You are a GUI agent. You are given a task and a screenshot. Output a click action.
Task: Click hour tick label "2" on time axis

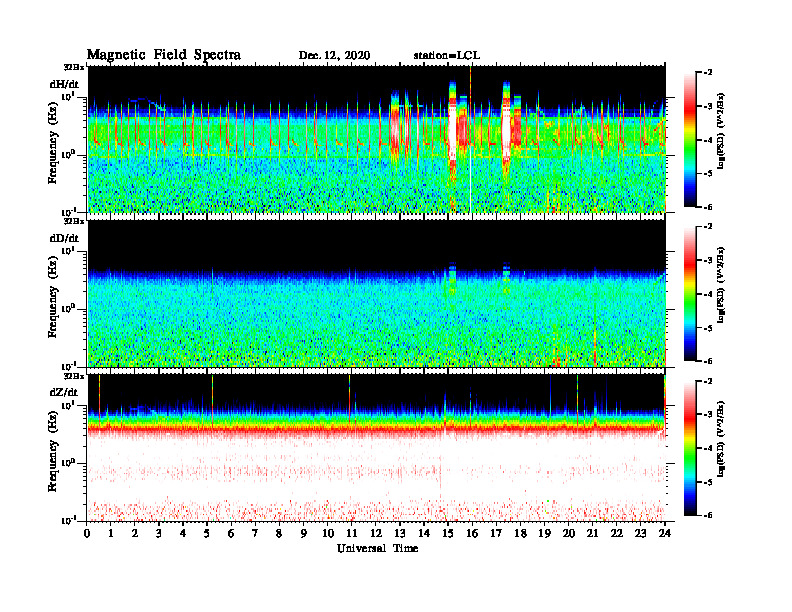click(135, 534)
